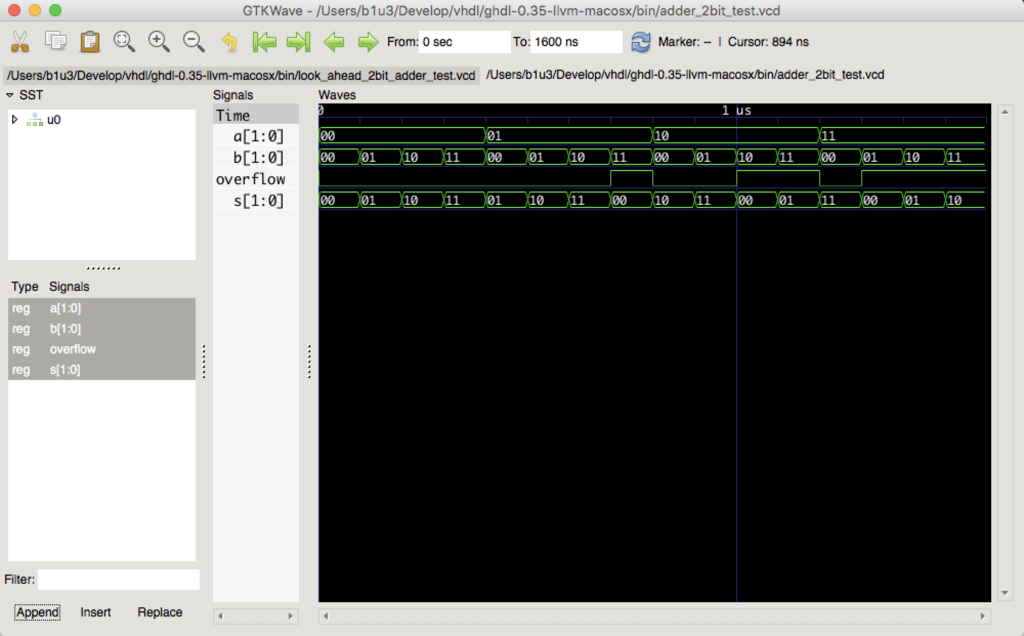Select the Time row in Signals pane
1024x636 pixels.
pos(256,116)
